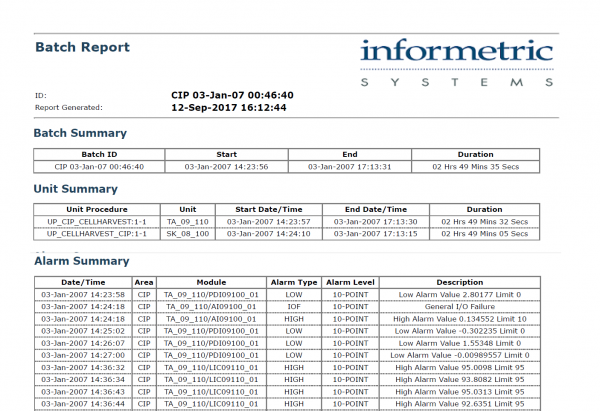Select unit end time 03-Jan-2007 17:13:15
This screenshot has height=411, width=600.
(376, 234)
